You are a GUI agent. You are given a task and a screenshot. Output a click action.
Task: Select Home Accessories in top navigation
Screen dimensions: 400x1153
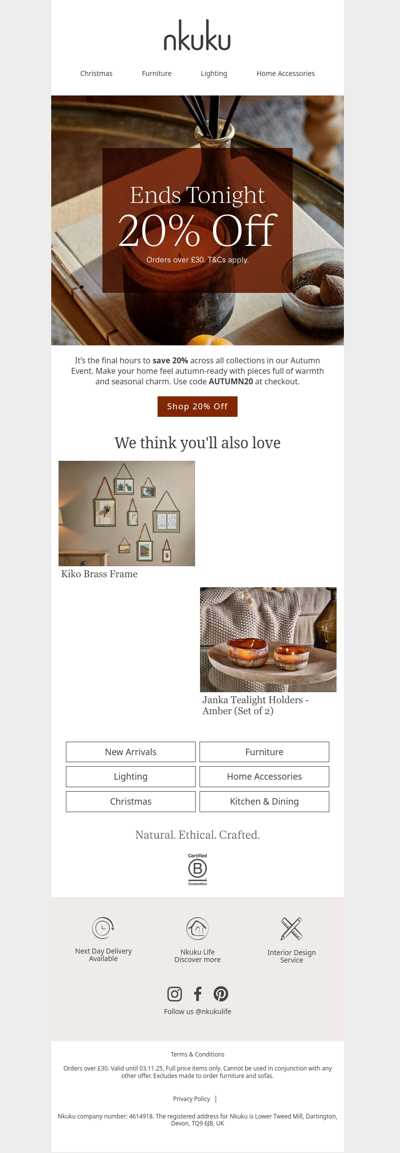(285, 74)
